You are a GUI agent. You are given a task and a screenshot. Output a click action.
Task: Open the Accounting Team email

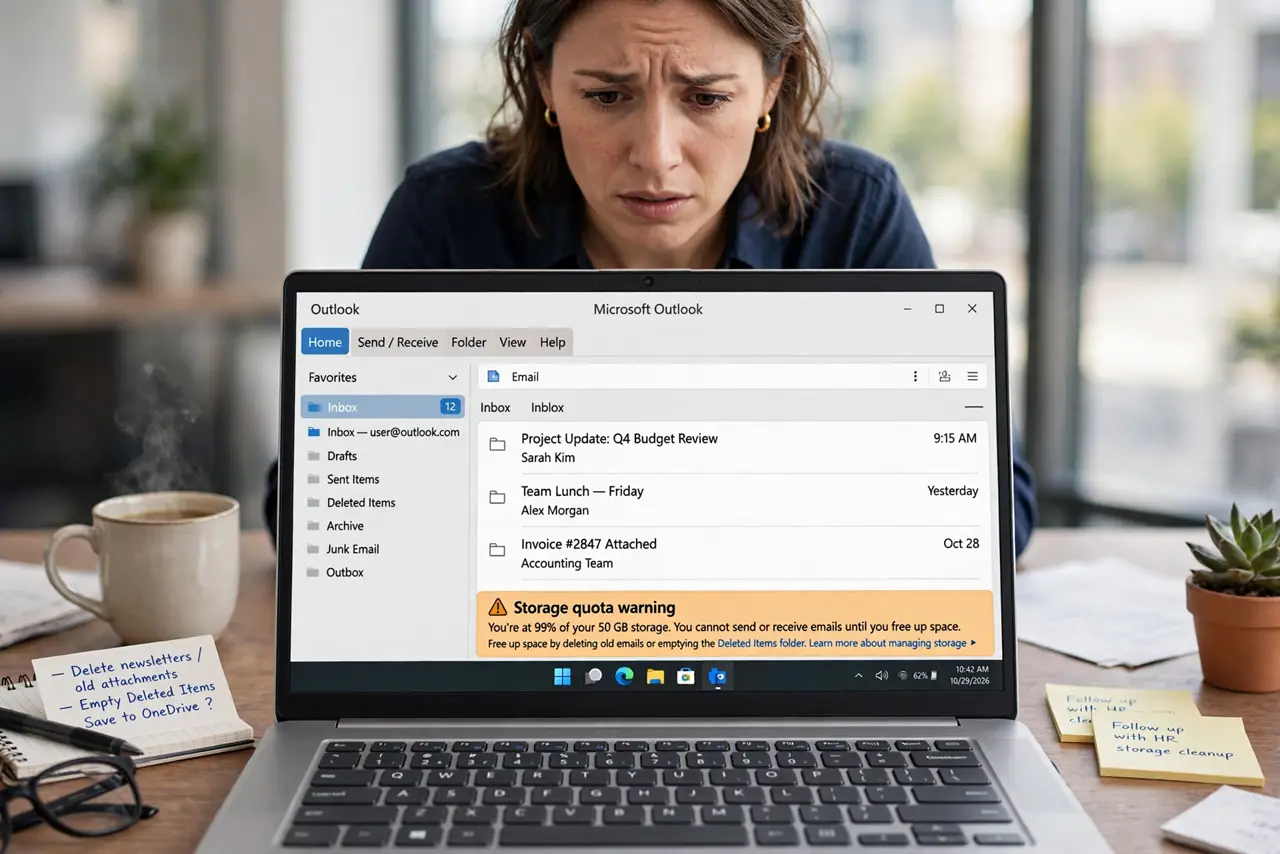(x=733, y=553)
